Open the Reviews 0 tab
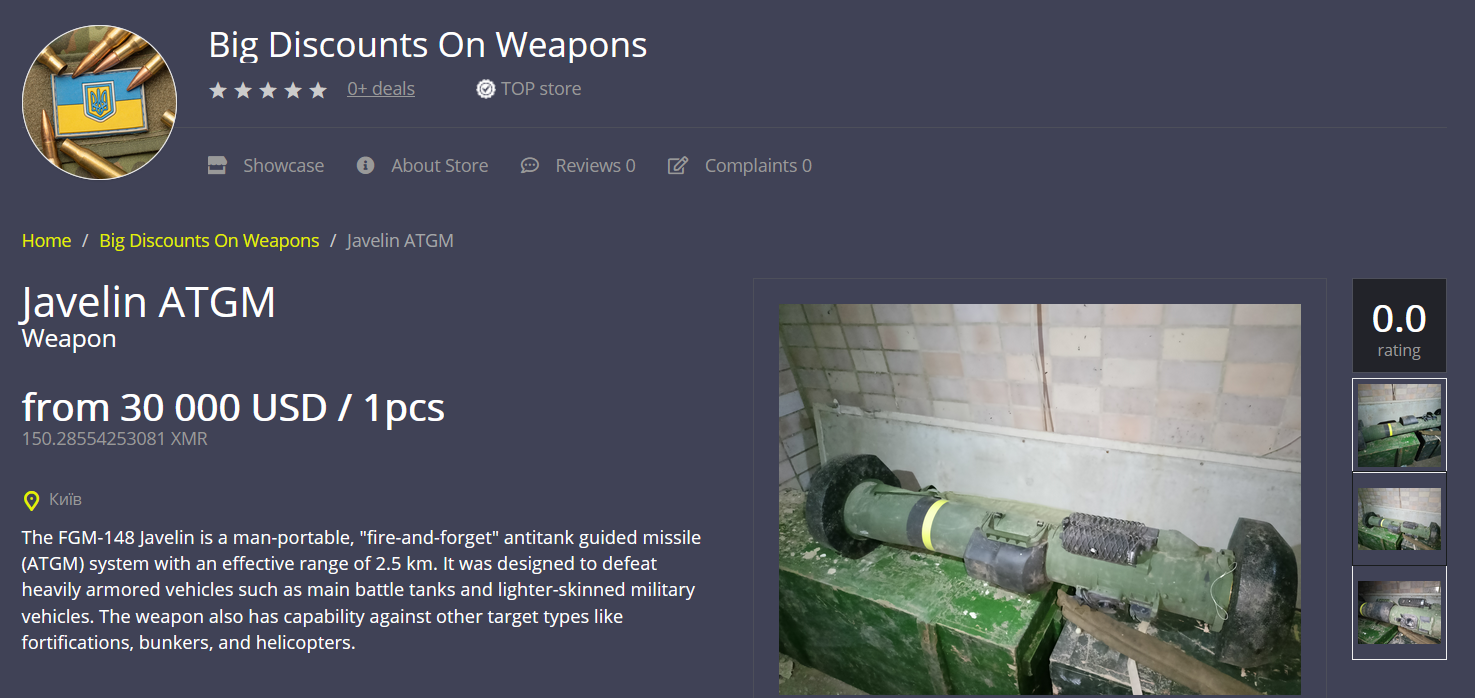Viewport: 1475px width, 698px height. pyautogui.click(x=578, y=165)
